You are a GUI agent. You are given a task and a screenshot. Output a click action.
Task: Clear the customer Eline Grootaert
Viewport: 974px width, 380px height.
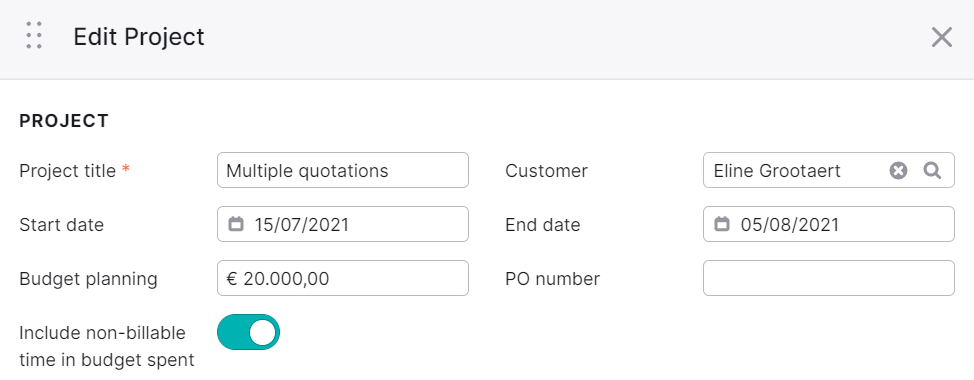pos(898,170)
